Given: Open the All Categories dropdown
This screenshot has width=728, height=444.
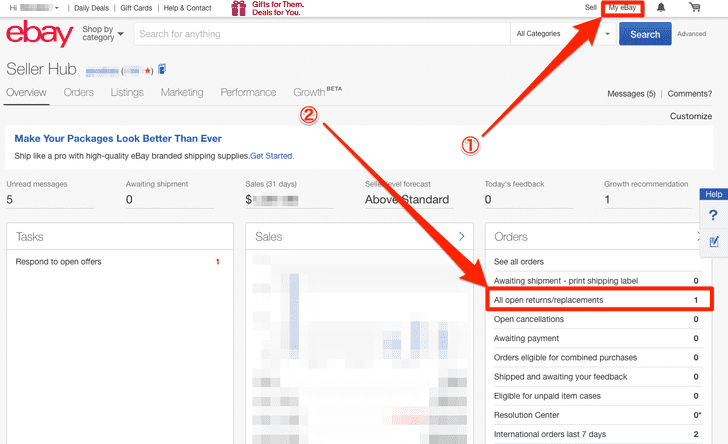Looking at the screenshot, I should 563,34.
